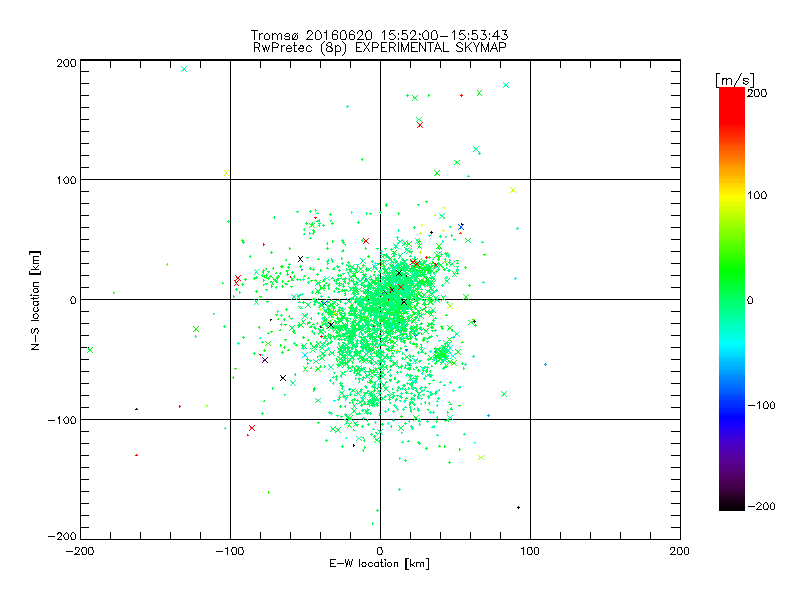Click the '-200' tick label on the N-S axis
Viewport: 800px width, 600px height.
(62, 536)
